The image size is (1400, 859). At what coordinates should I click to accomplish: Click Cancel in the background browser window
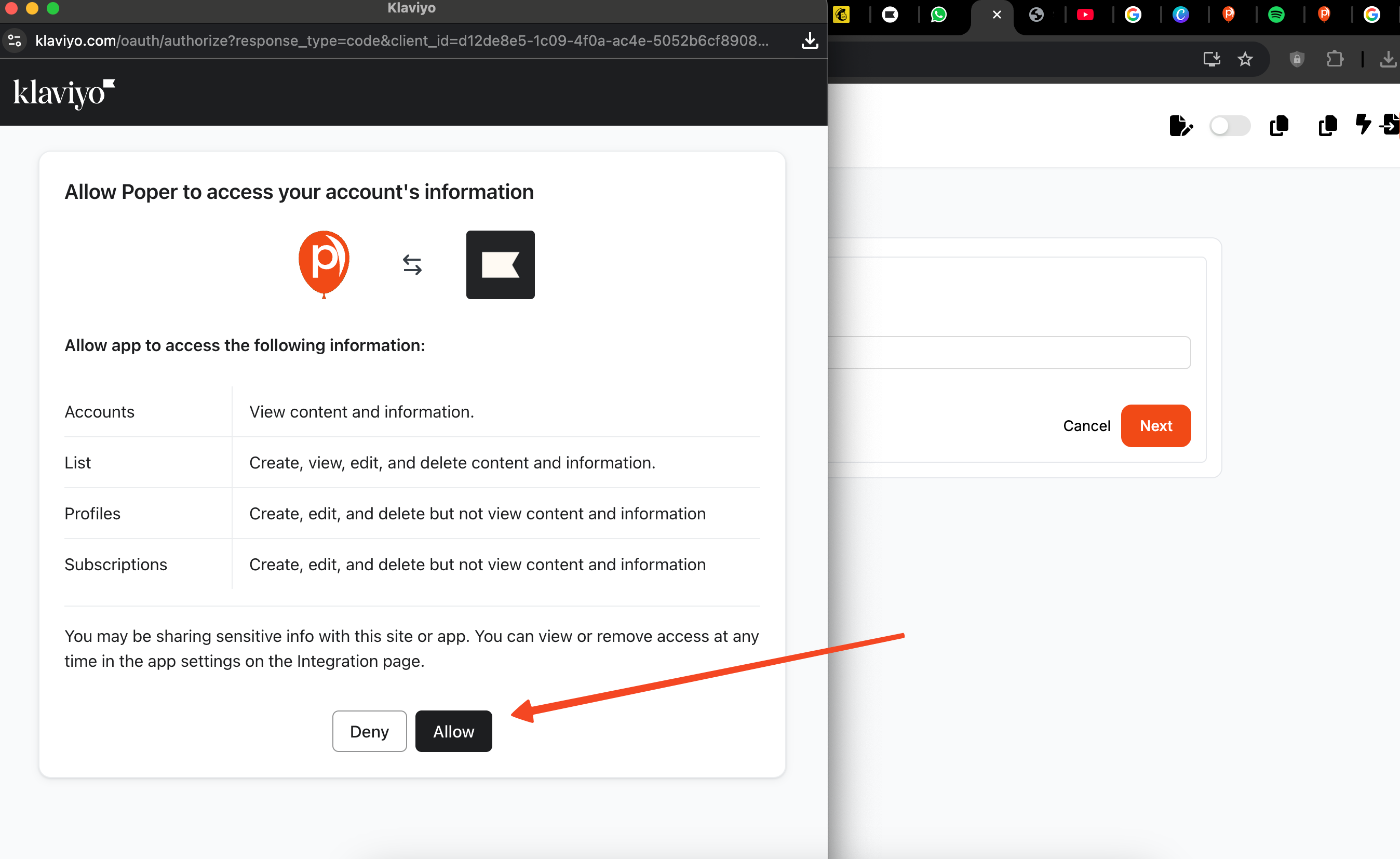point(1086,425)
